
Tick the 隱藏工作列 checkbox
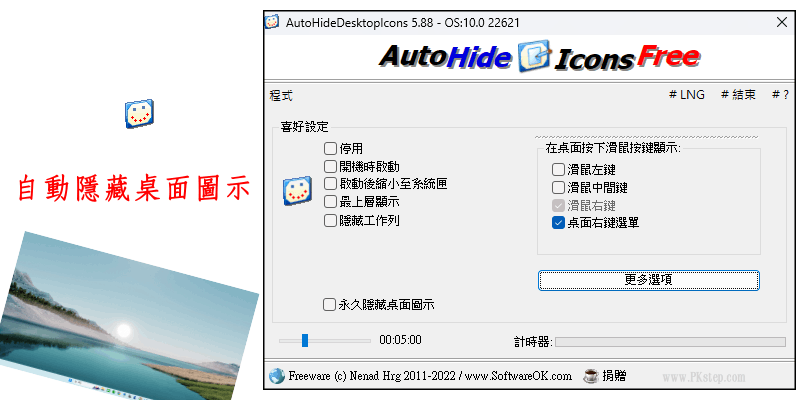point(330,220)
